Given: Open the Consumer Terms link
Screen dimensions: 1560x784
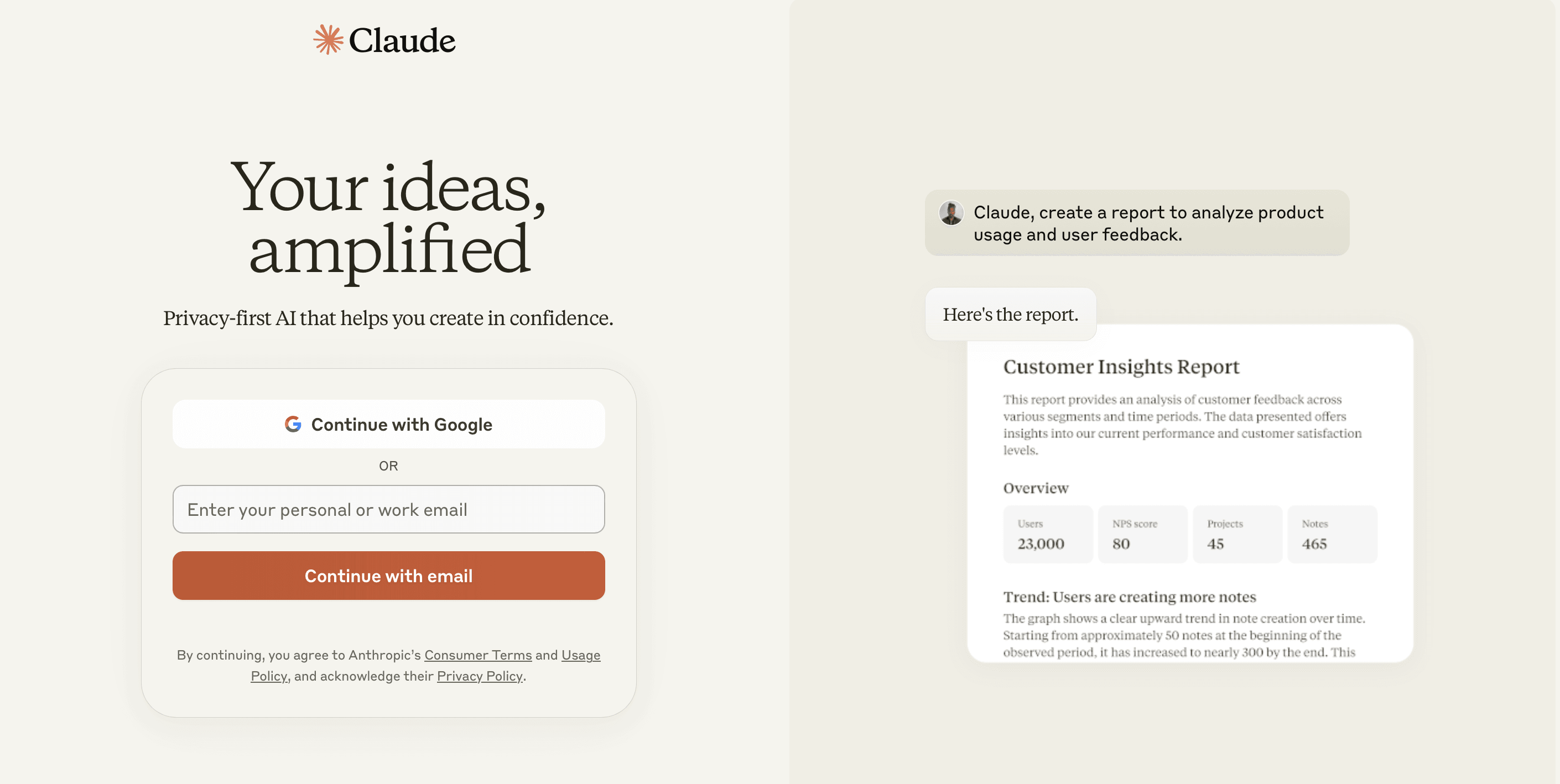Looking at the screenshot, I should tap(478, 655).
